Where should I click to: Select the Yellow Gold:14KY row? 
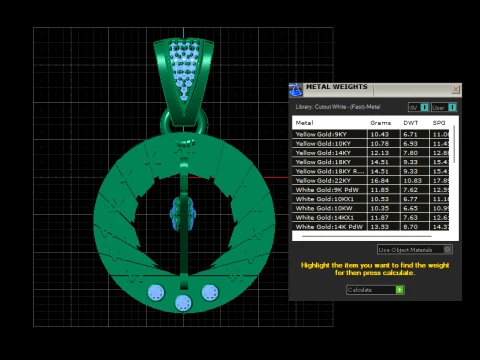371,153
